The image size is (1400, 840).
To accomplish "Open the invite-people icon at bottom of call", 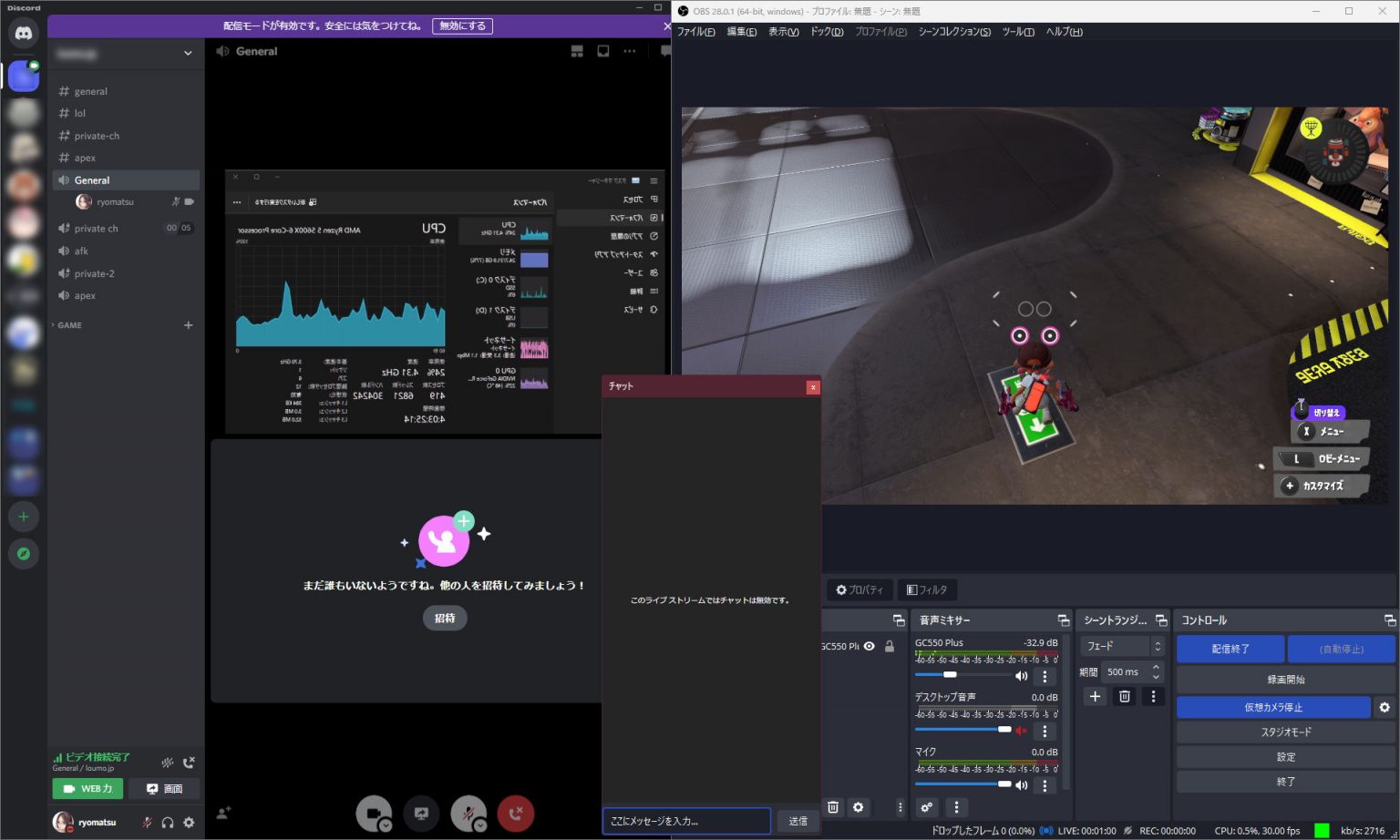I will pos(223,813).
